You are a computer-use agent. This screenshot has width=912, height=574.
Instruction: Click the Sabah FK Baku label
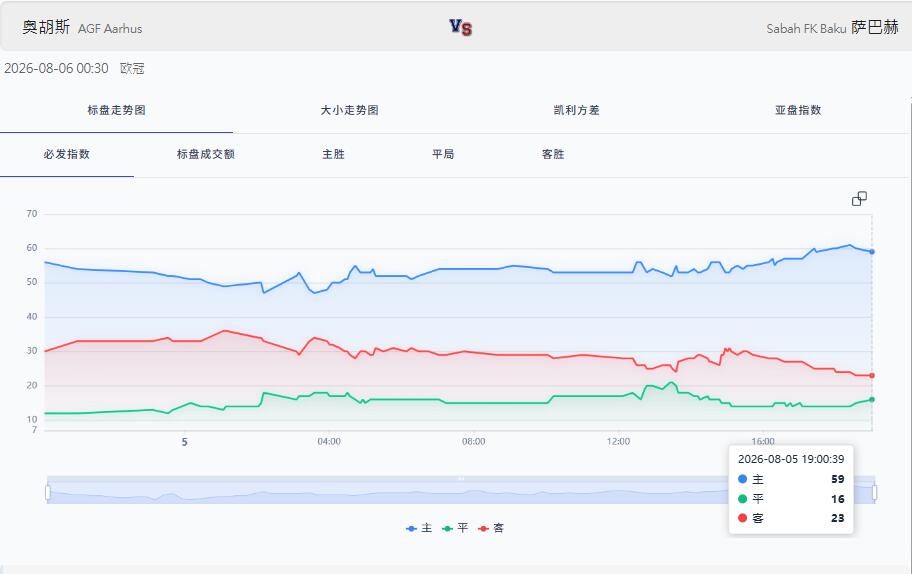coord(806,28)
